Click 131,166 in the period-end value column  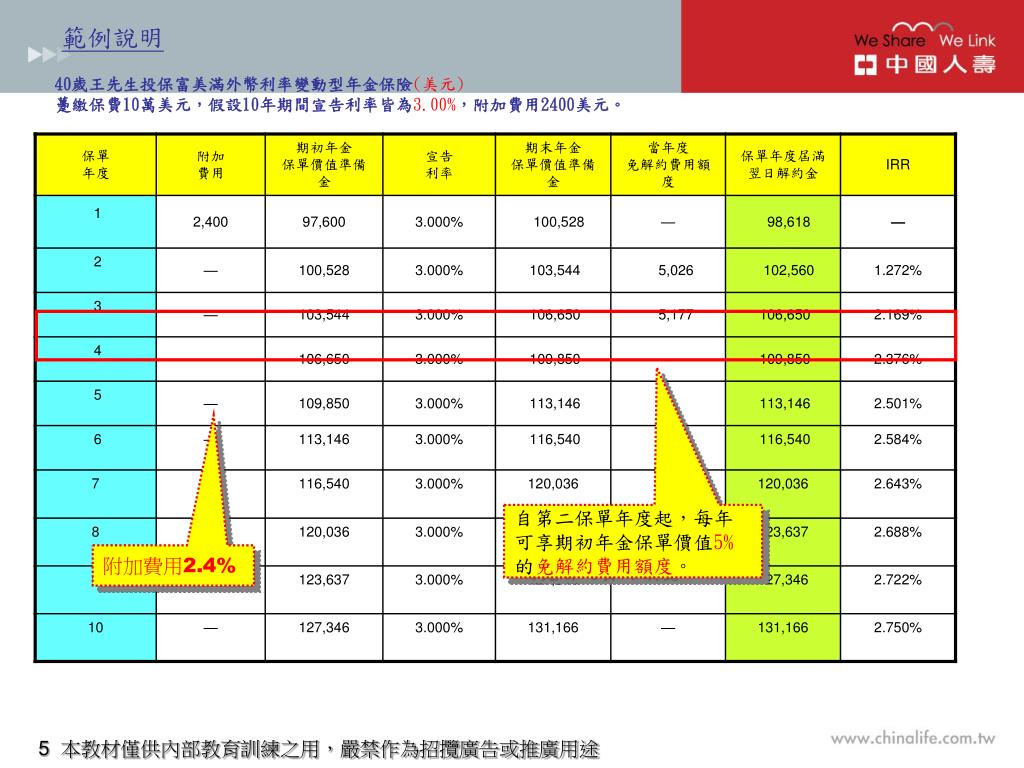[553, 628]
